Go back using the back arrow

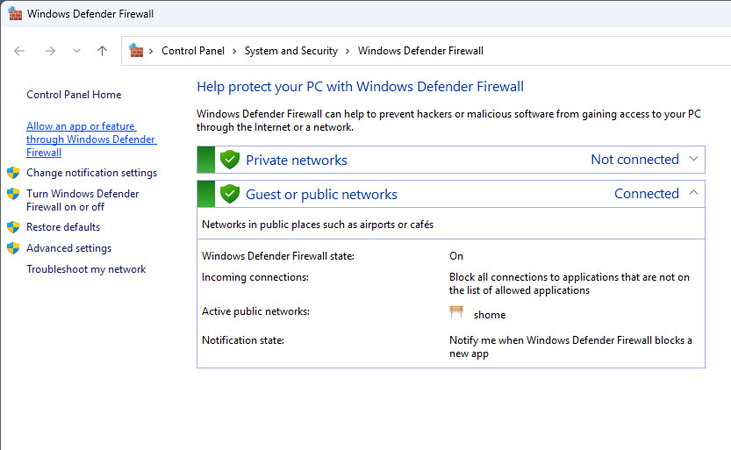[19, 51]
